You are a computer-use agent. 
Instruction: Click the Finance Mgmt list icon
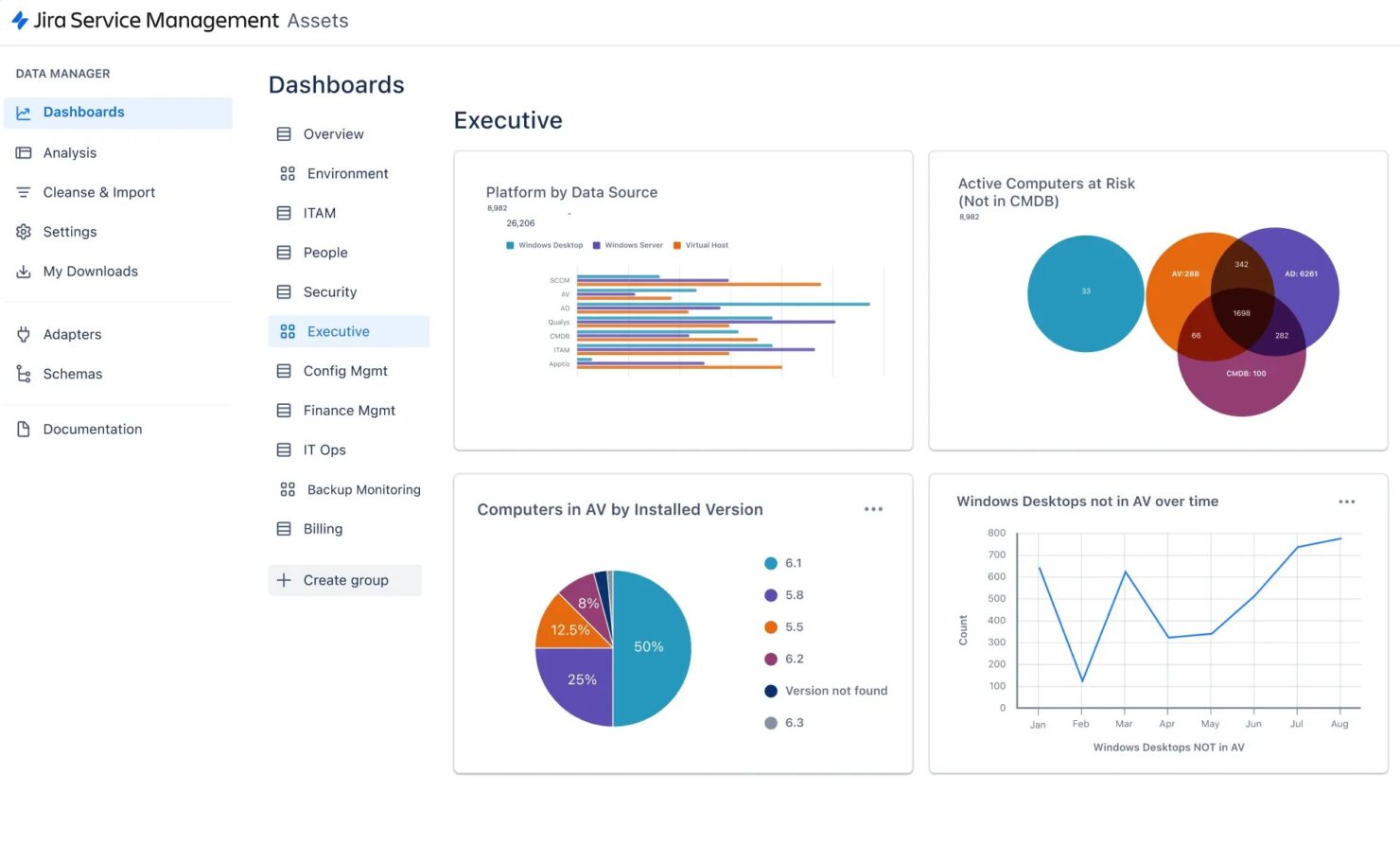click(x=284, y=411)
